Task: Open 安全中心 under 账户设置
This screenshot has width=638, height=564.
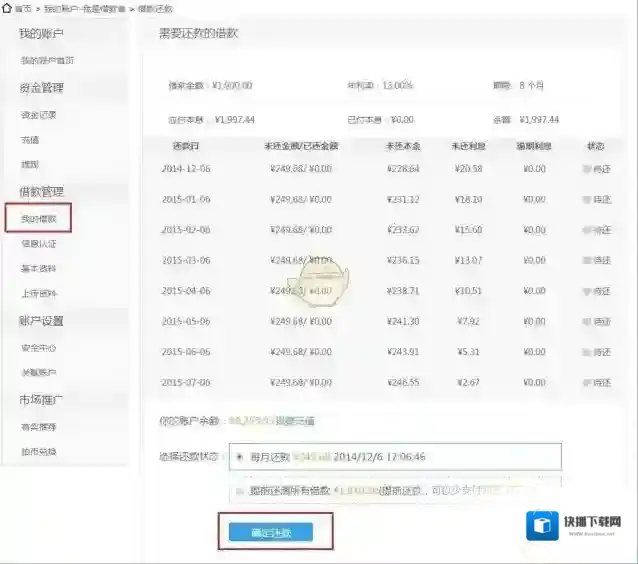Action: [38, 348]
